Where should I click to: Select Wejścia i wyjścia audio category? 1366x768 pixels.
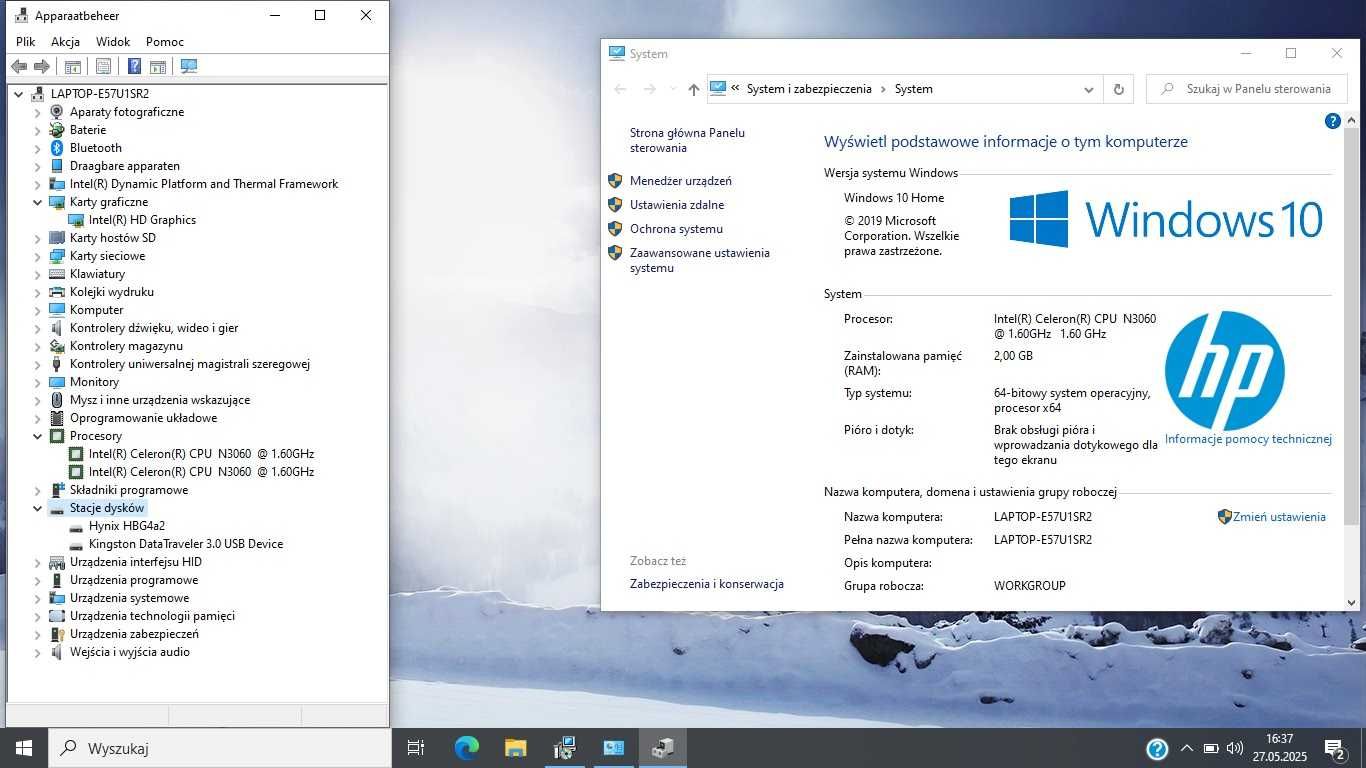pyautogui.click(x=130, y=652)
